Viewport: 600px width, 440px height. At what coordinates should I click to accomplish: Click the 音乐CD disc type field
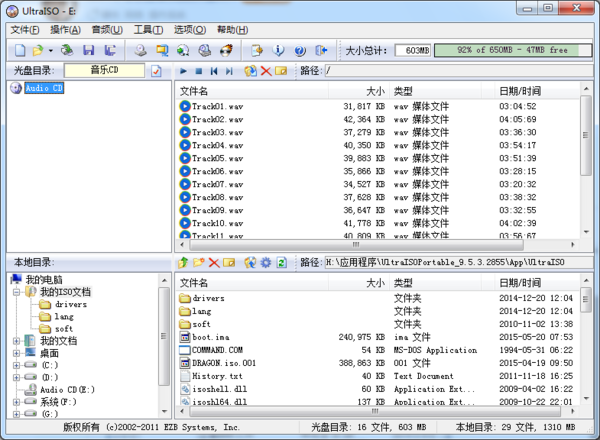pyautogui.click(x=104, y=70)
